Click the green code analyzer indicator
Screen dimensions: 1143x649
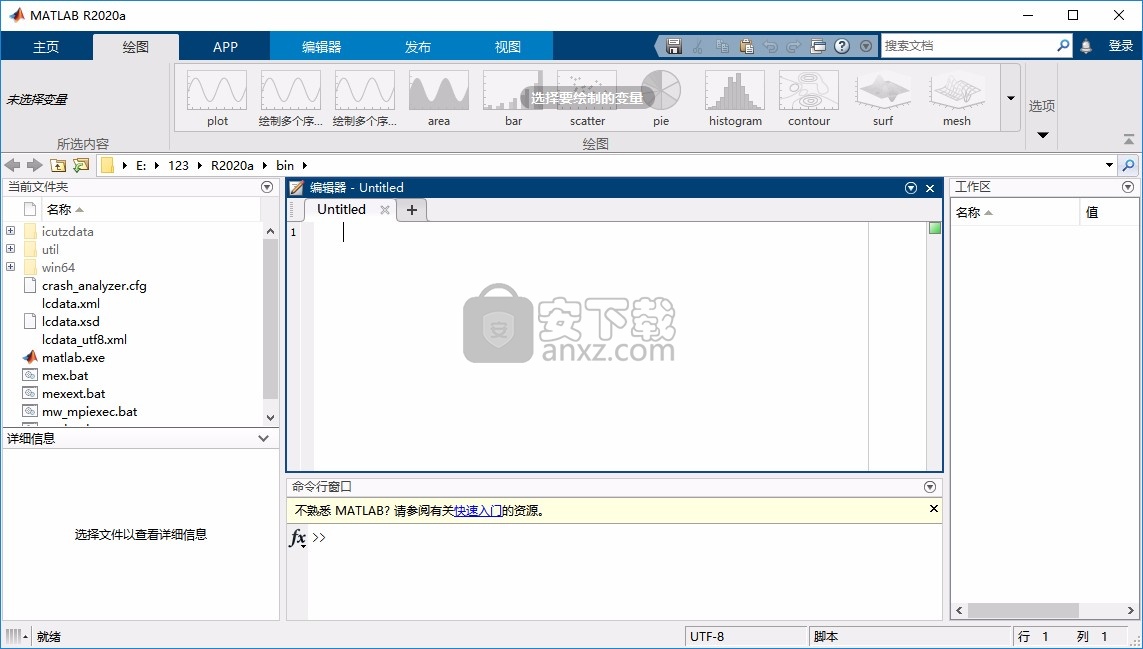pyautogui.click(x=935, y=228)
